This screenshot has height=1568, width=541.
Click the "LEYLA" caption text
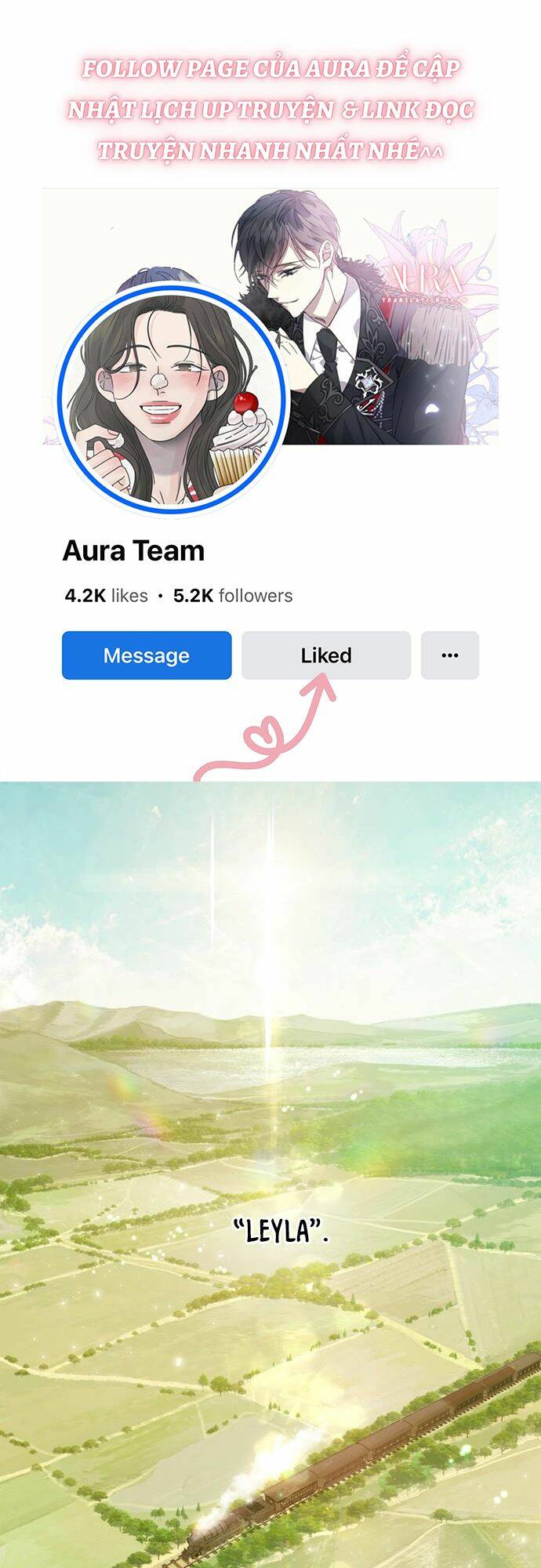(x=281, y=1232)
